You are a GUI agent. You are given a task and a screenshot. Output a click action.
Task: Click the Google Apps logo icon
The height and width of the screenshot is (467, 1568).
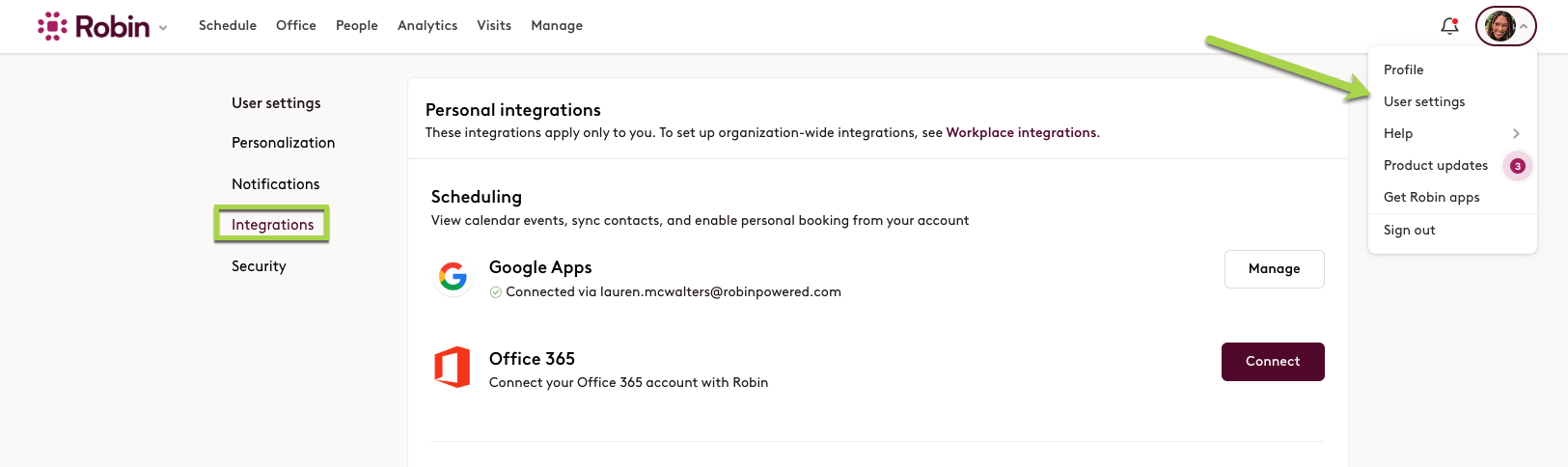click(453, 277)
